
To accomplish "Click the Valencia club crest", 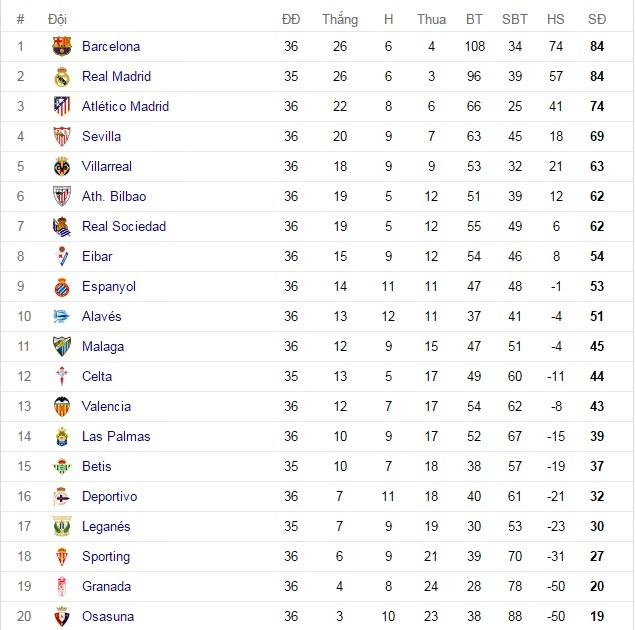I will (62, 406).
